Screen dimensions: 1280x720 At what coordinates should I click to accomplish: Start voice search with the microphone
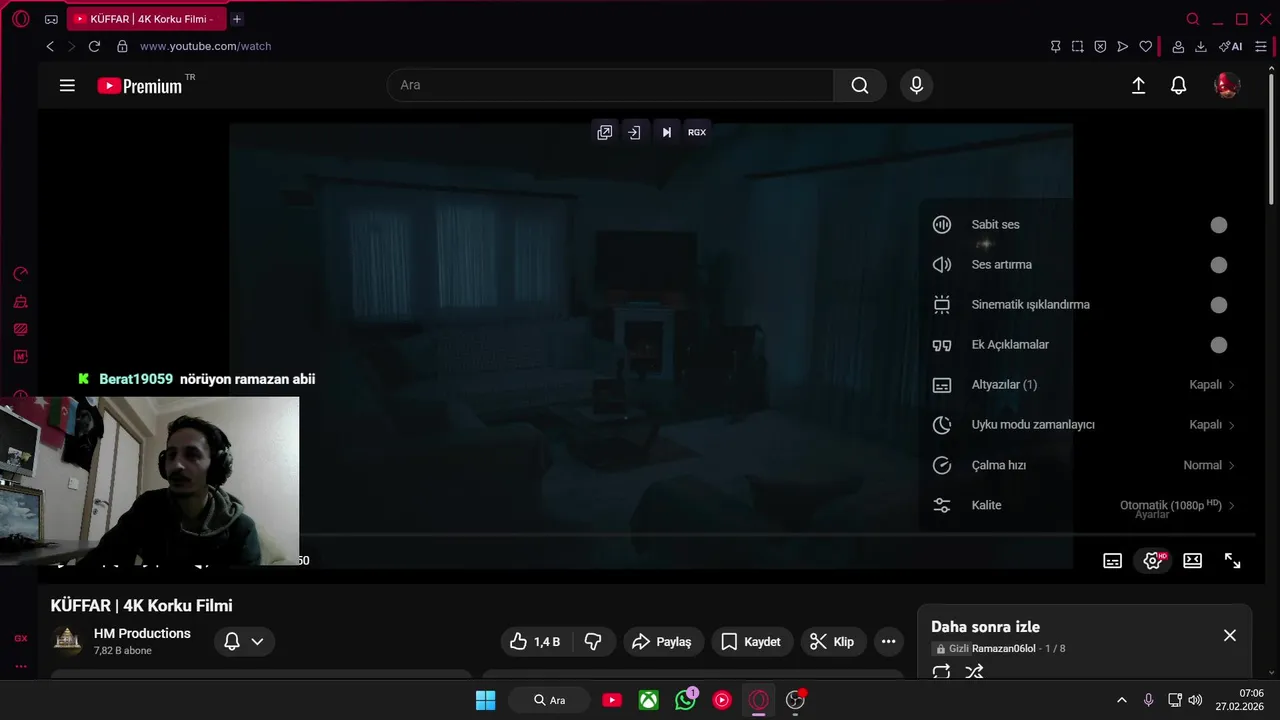916,86
